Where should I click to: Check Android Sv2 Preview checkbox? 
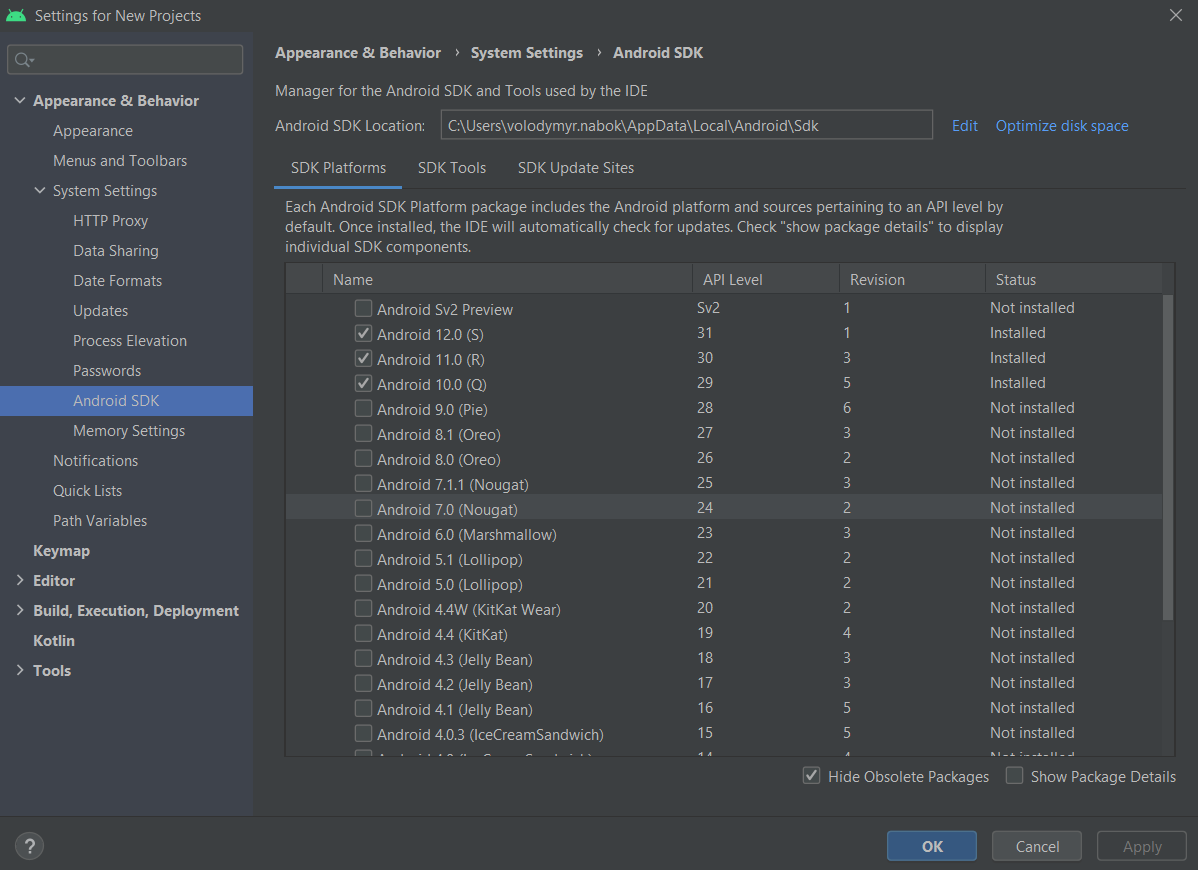(x=364, y=309)
